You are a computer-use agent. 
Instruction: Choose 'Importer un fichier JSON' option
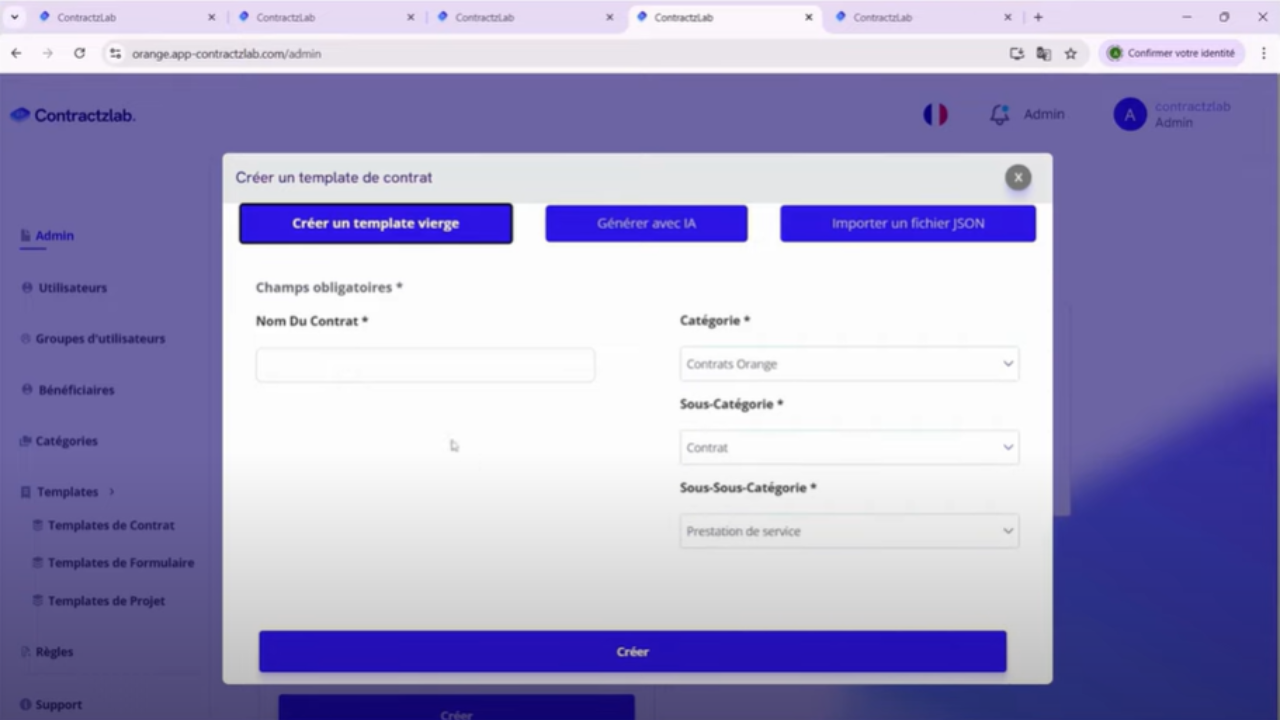(x=908, y=223)
